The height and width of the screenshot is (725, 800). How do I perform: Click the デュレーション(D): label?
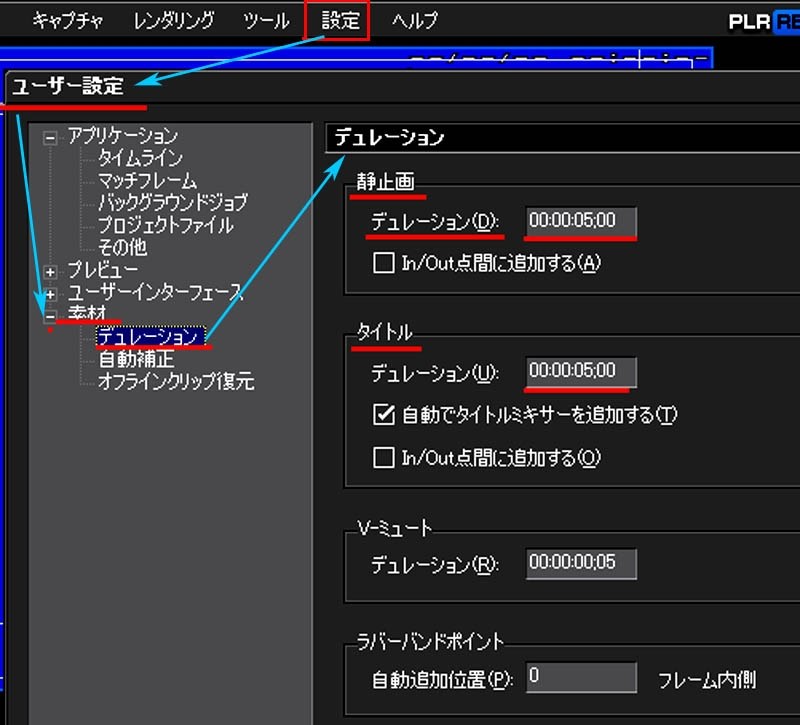(435, 222)
